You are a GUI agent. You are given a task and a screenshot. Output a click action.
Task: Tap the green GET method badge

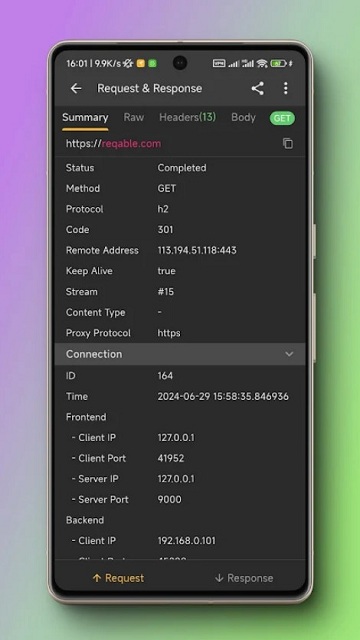tap(282, 118)
